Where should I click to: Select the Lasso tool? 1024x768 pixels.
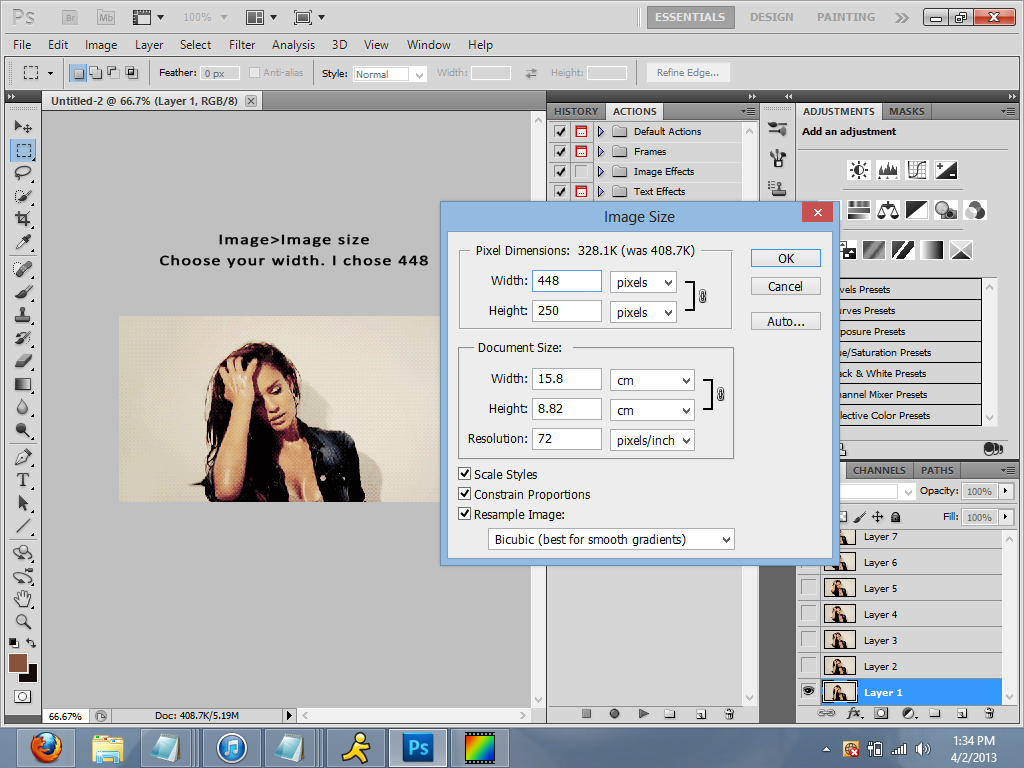23,172
